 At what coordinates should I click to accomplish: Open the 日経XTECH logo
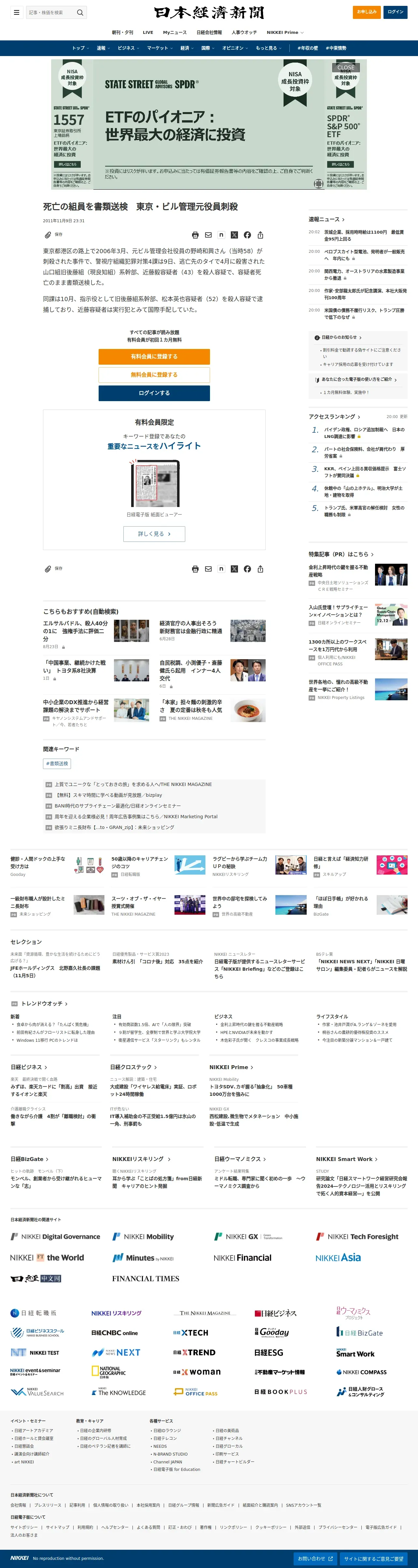190,1332
